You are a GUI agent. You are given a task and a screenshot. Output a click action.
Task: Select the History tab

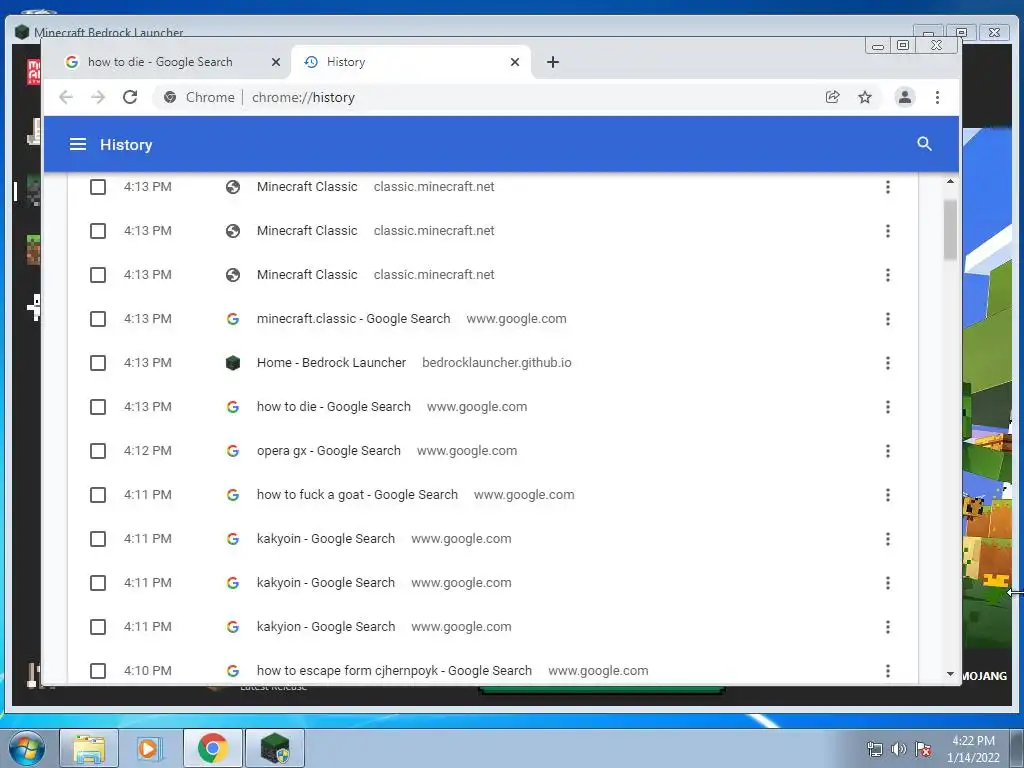(x=410, y=62)
